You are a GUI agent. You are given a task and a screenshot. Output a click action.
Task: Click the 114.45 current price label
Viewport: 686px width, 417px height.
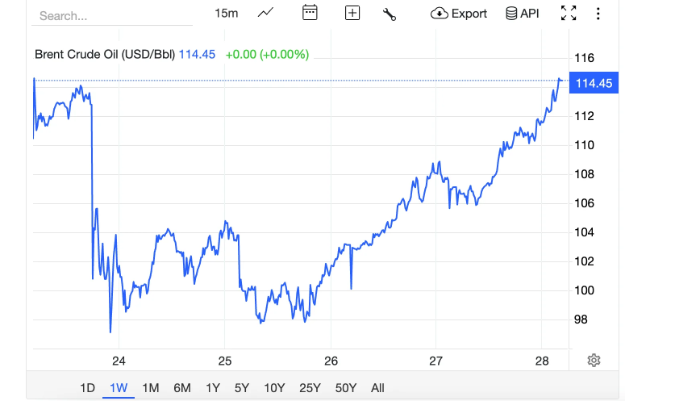point(593,84)
